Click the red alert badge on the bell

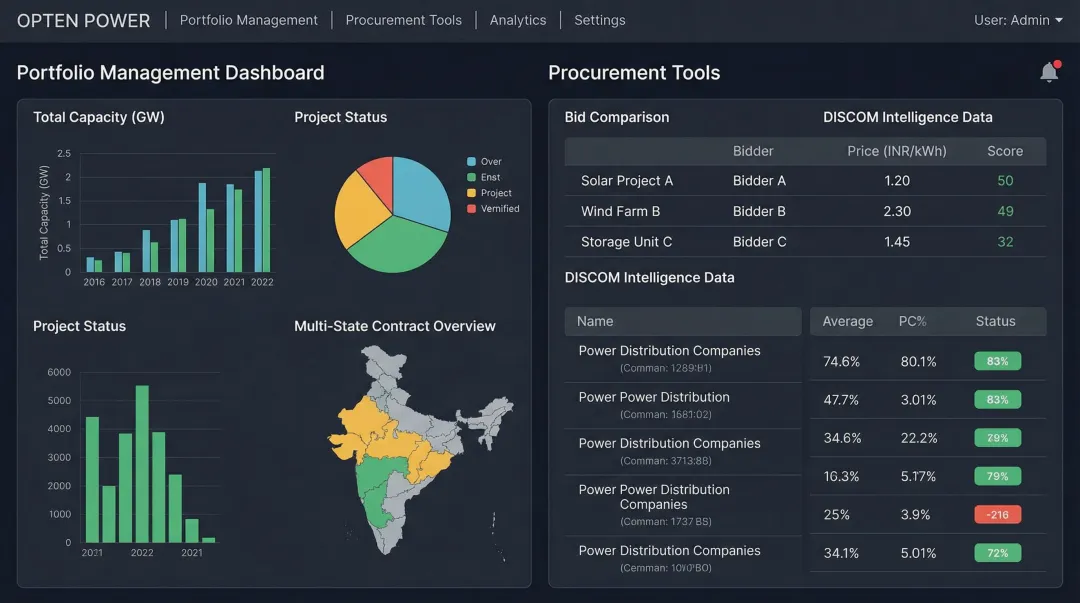coord(1057,64)
